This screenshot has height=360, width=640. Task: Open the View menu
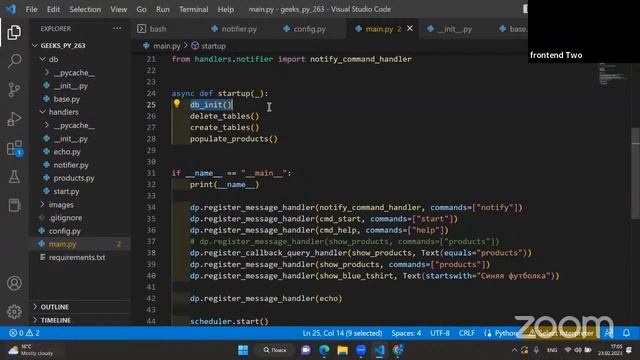pyautogui.click(x=118, y=9)
